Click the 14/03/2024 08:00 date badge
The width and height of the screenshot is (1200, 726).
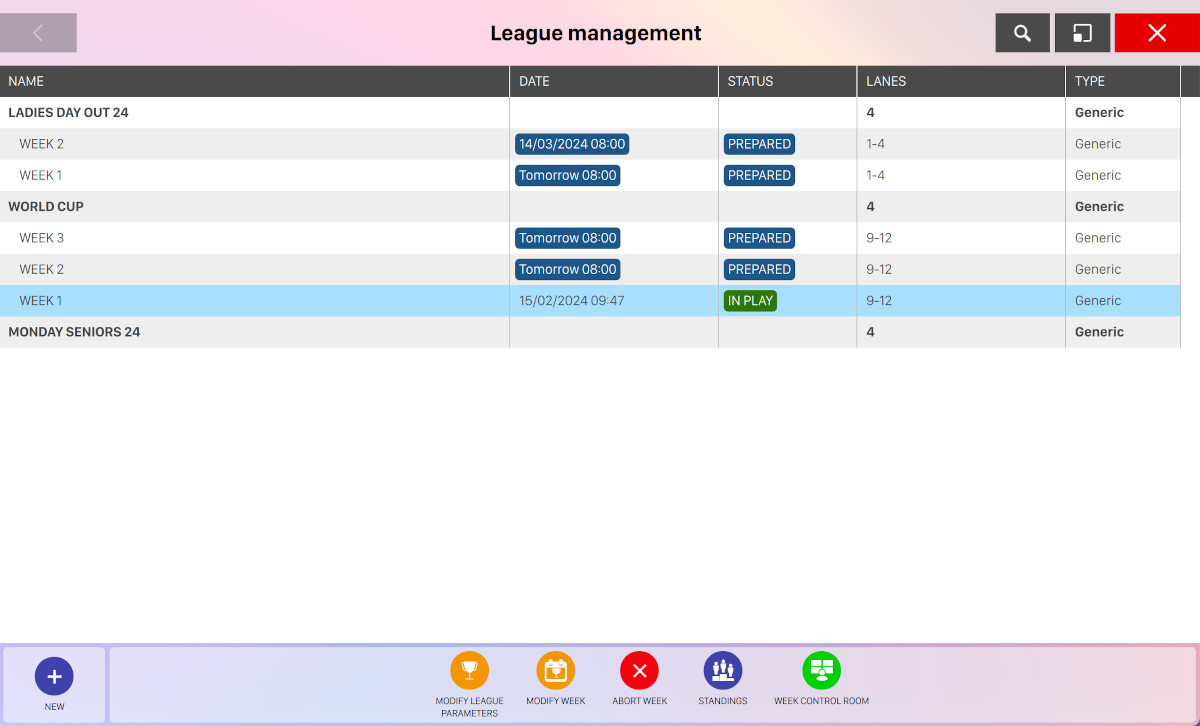pyautogui.click(x=572, y=144)
